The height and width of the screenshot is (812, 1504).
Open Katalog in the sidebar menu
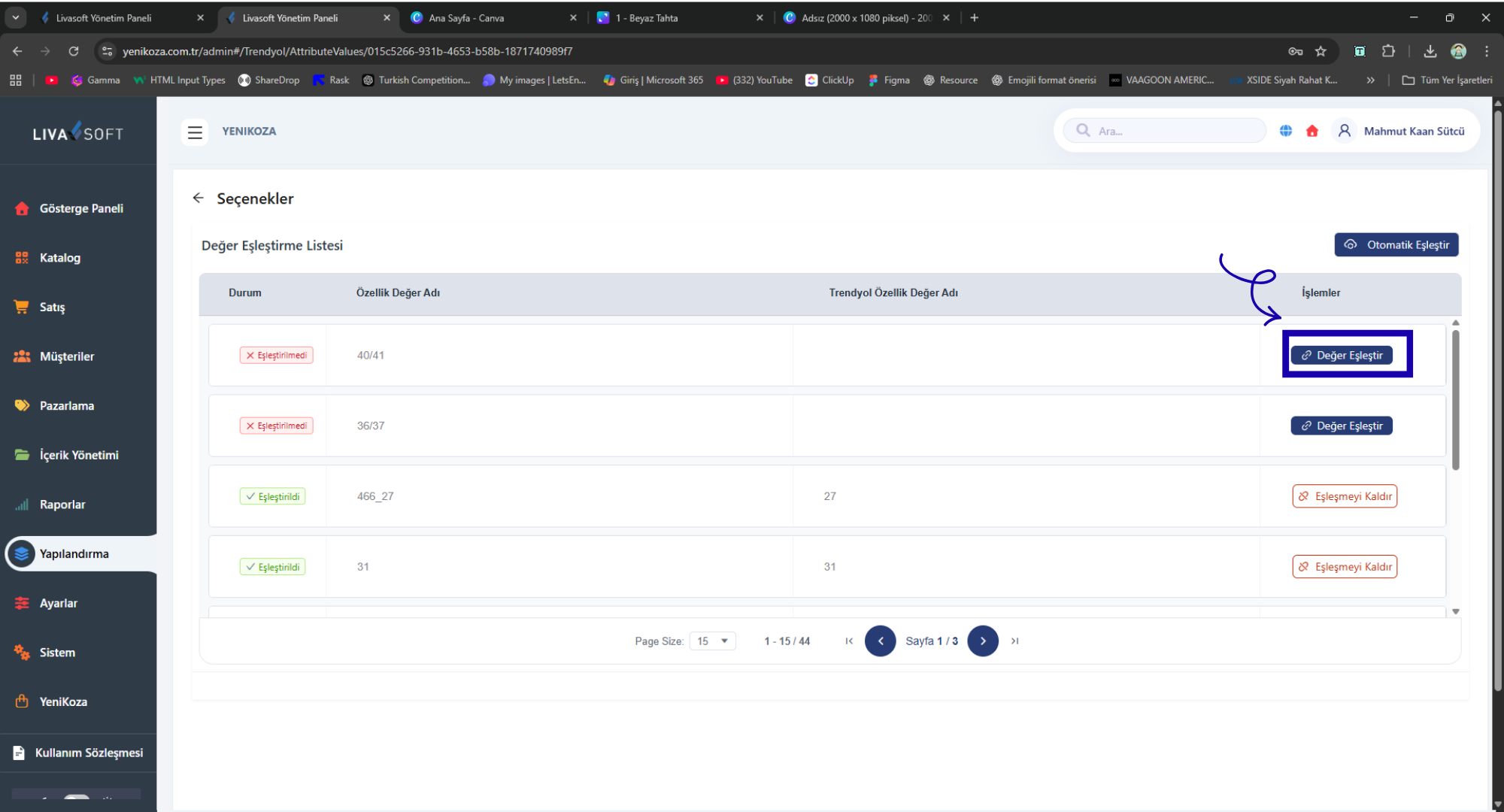coord(59,258)
